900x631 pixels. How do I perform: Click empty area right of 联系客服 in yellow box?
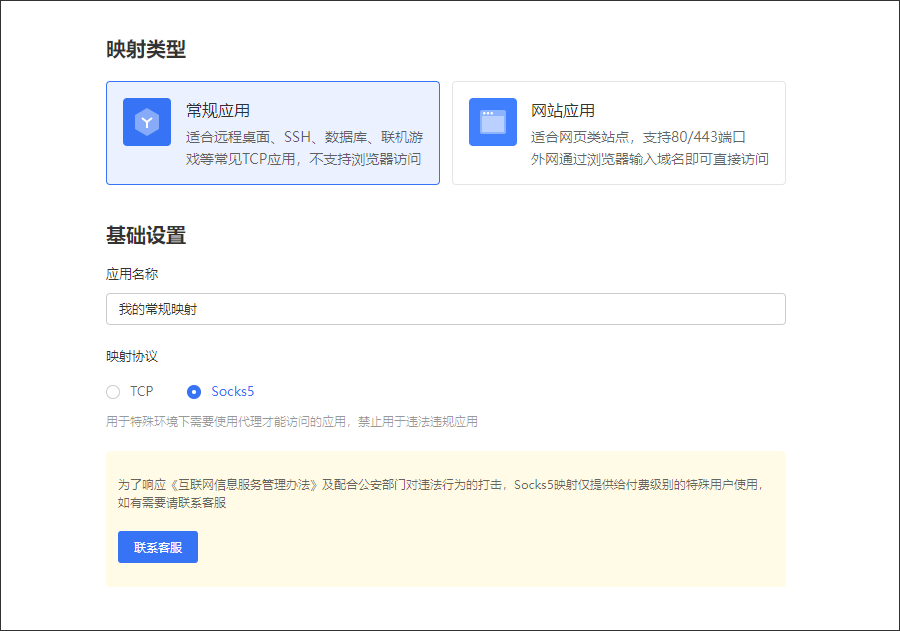(480, 547)
